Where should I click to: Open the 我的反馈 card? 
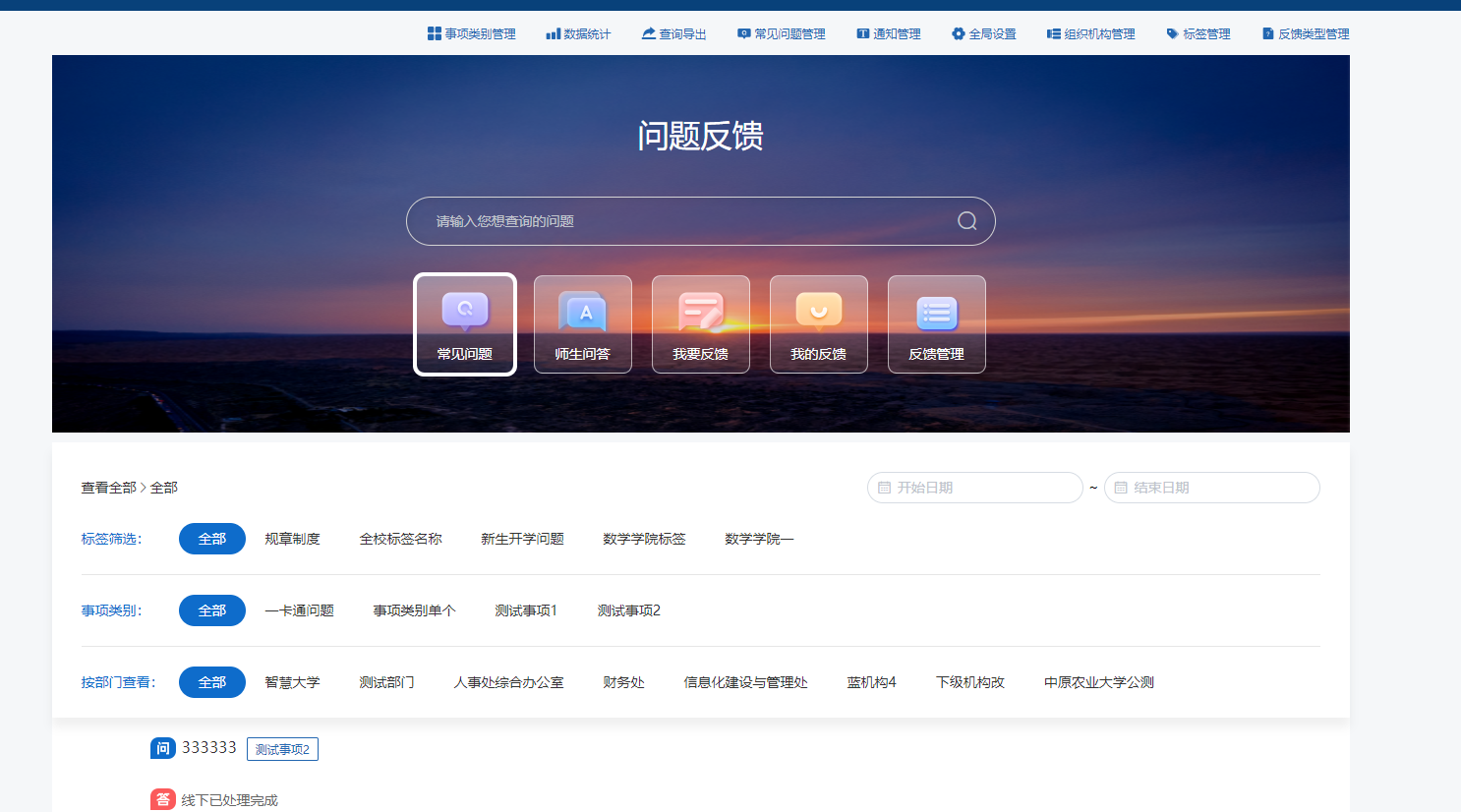[x=819, y=324]
